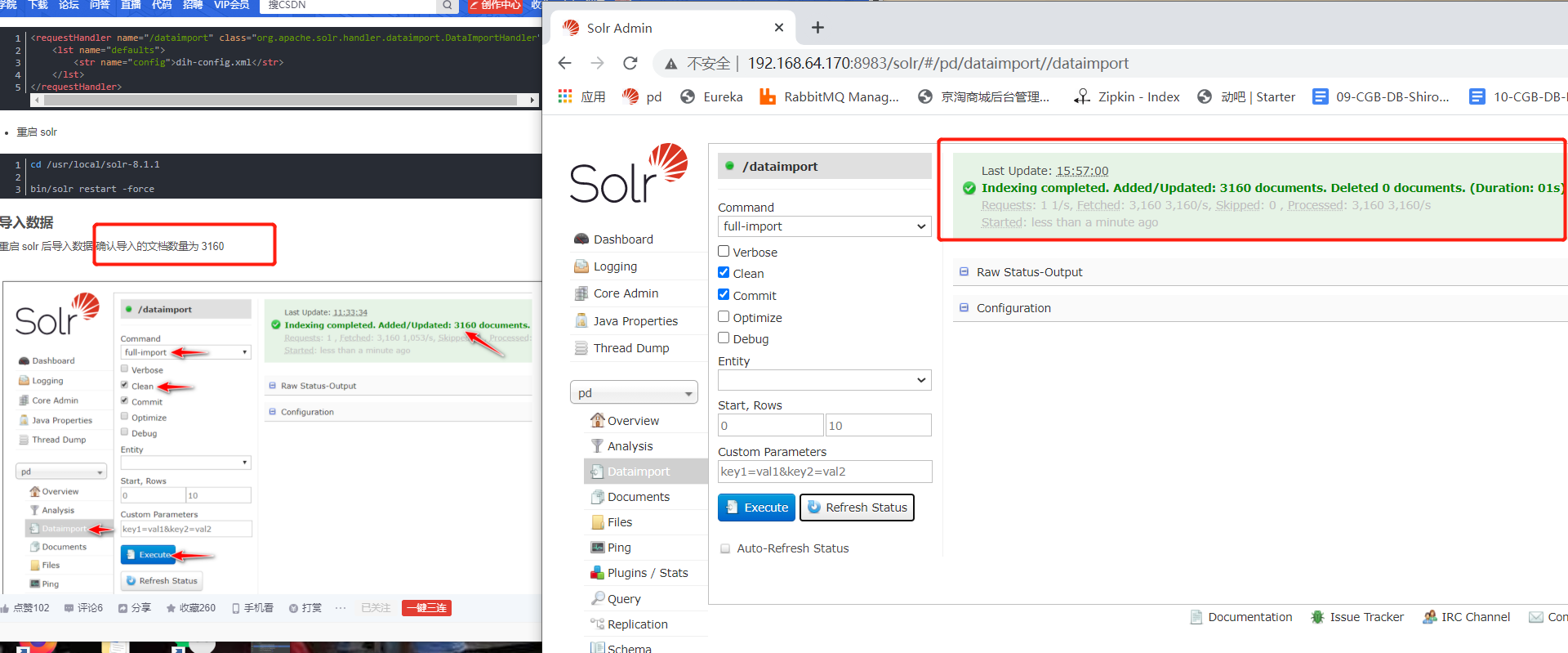
Task: Open the Query page icon
Action: tap(598, 598)
